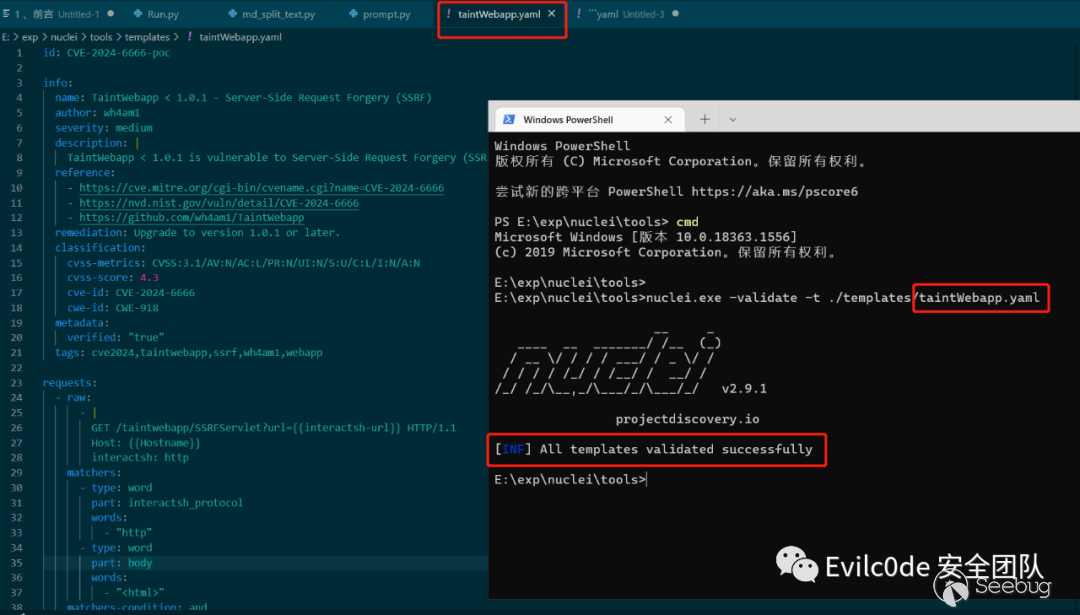The width and height of the screenshot is (1080, 615).
Task: Open the aka.ms/pscore6 link in PowerShell
Action: [775, 191]
